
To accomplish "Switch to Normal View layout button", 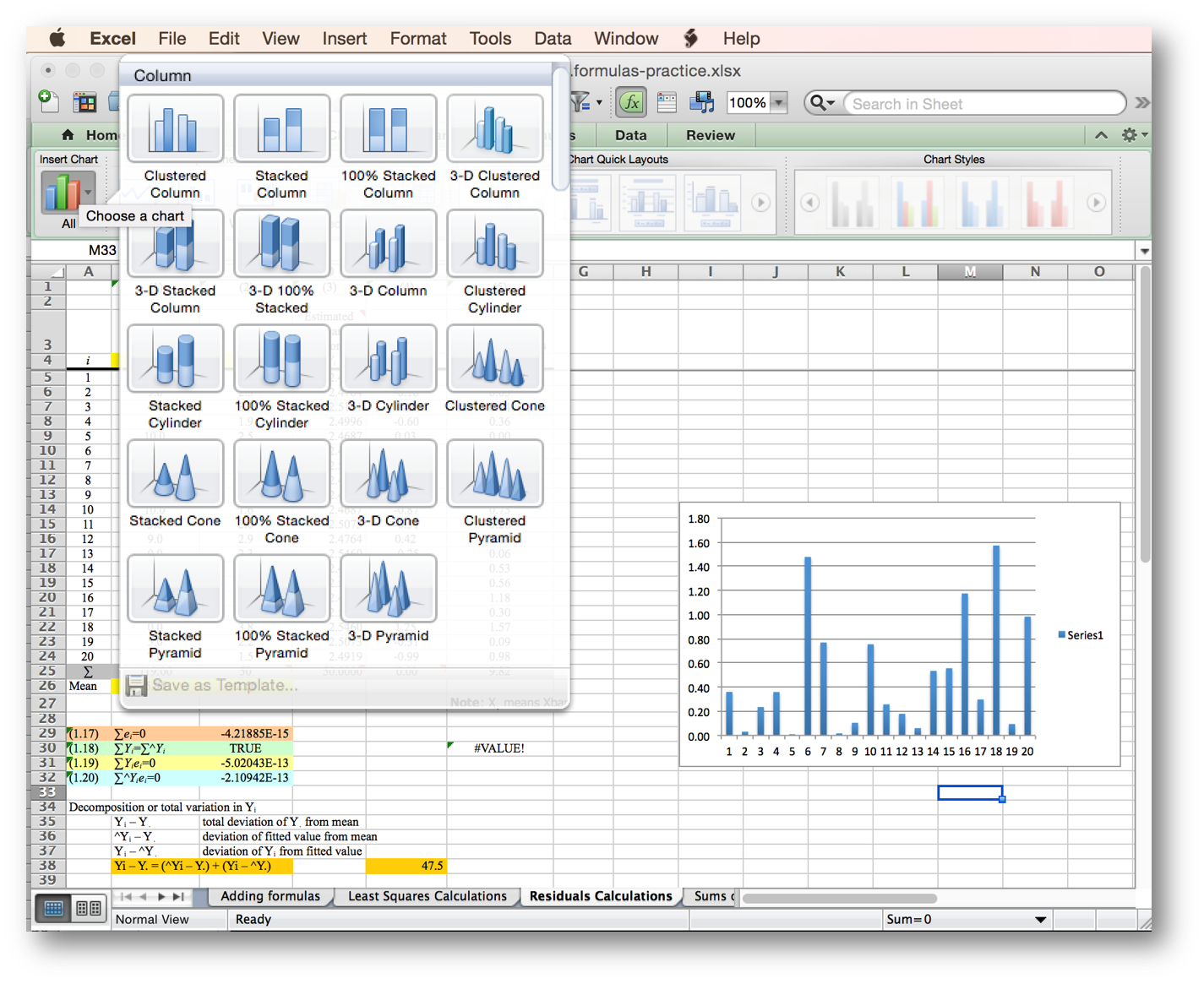I will 53,909.
